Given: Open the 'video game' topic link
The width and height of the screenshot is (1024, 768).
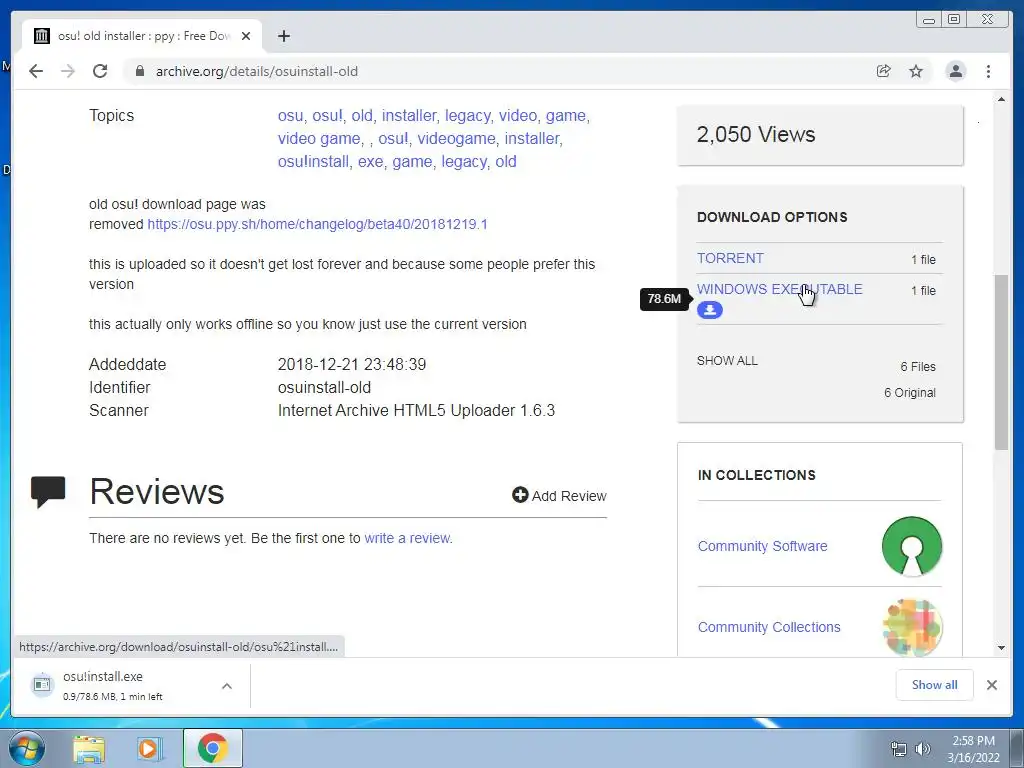Looking at the screenshot, I should (319, 138).
